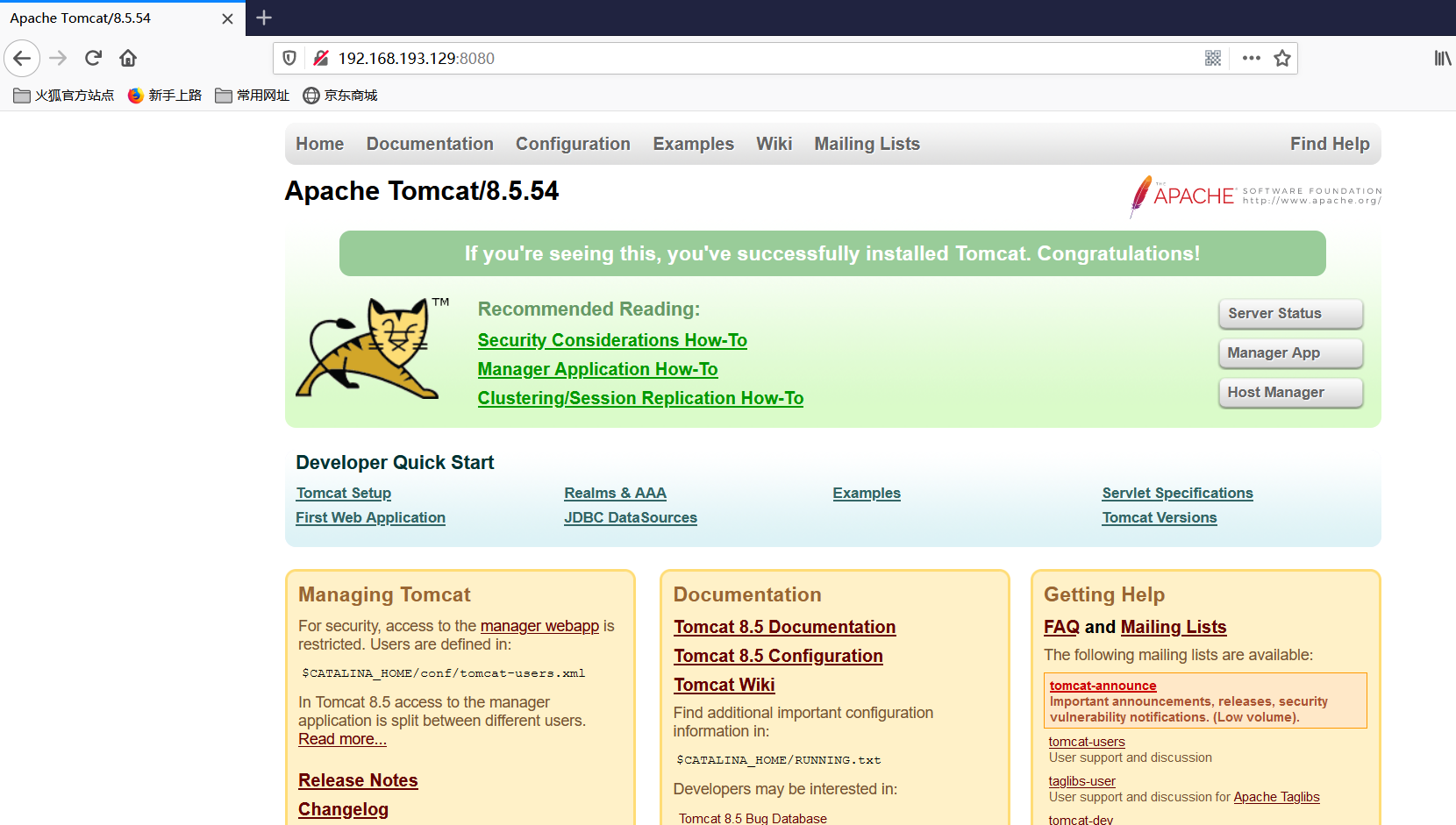Open Examples link under Developer Quick Start
The width and height of the screenshot is (1456, 825).
867,494
